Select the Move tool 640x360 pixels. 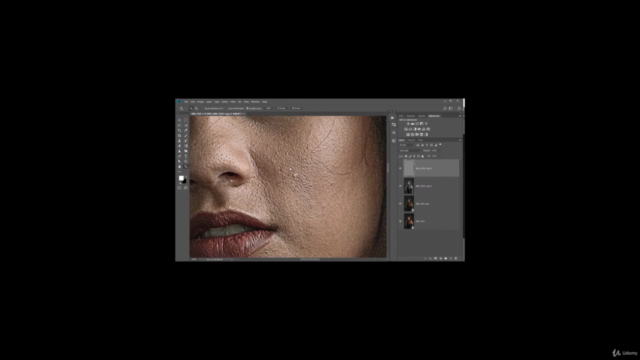180,120
